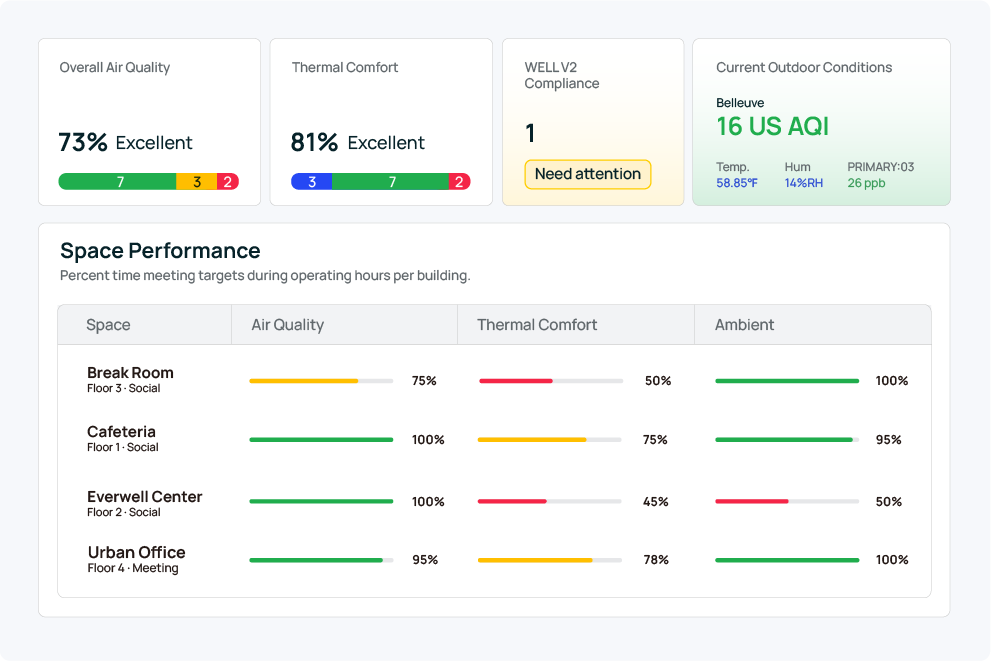Open the Urban Office space entry
This screenshot has width=991, height=661.
point(136,552)
